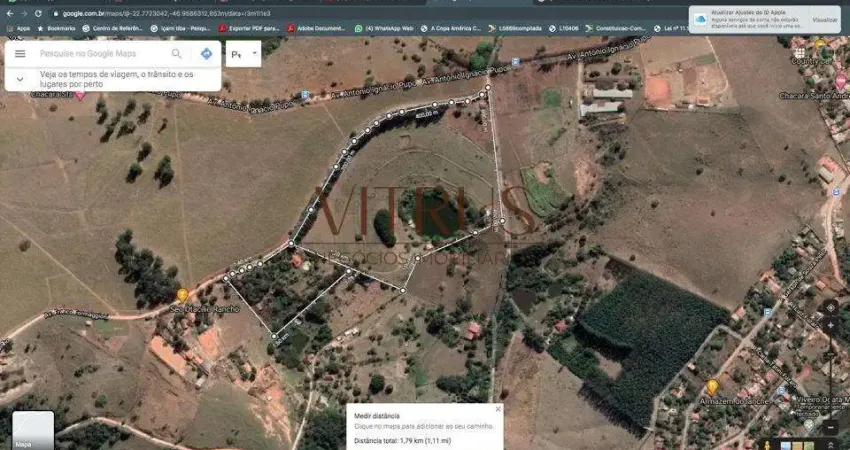Click the zoom out minus button
The width and height of the screenshot is (850, 450).
[830, 427]
